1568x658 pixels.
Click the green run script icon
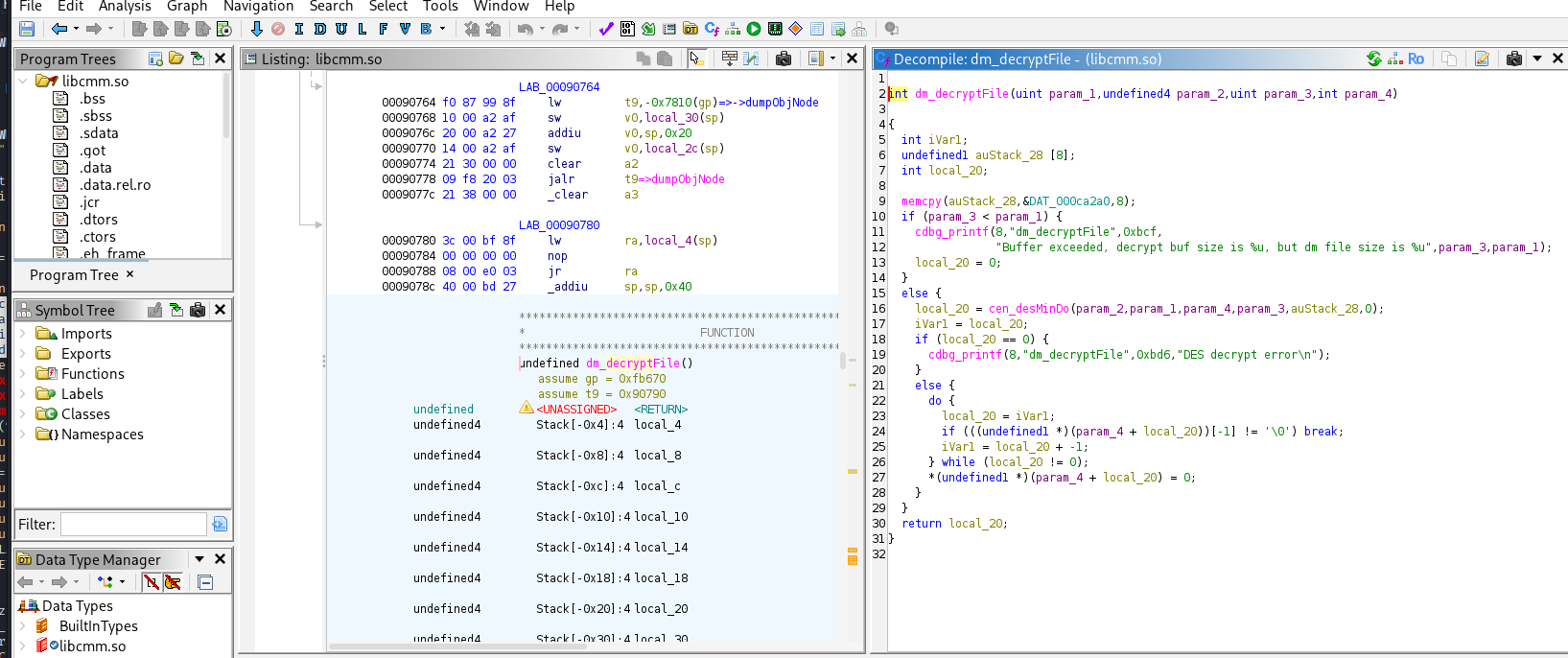(754, 30)
